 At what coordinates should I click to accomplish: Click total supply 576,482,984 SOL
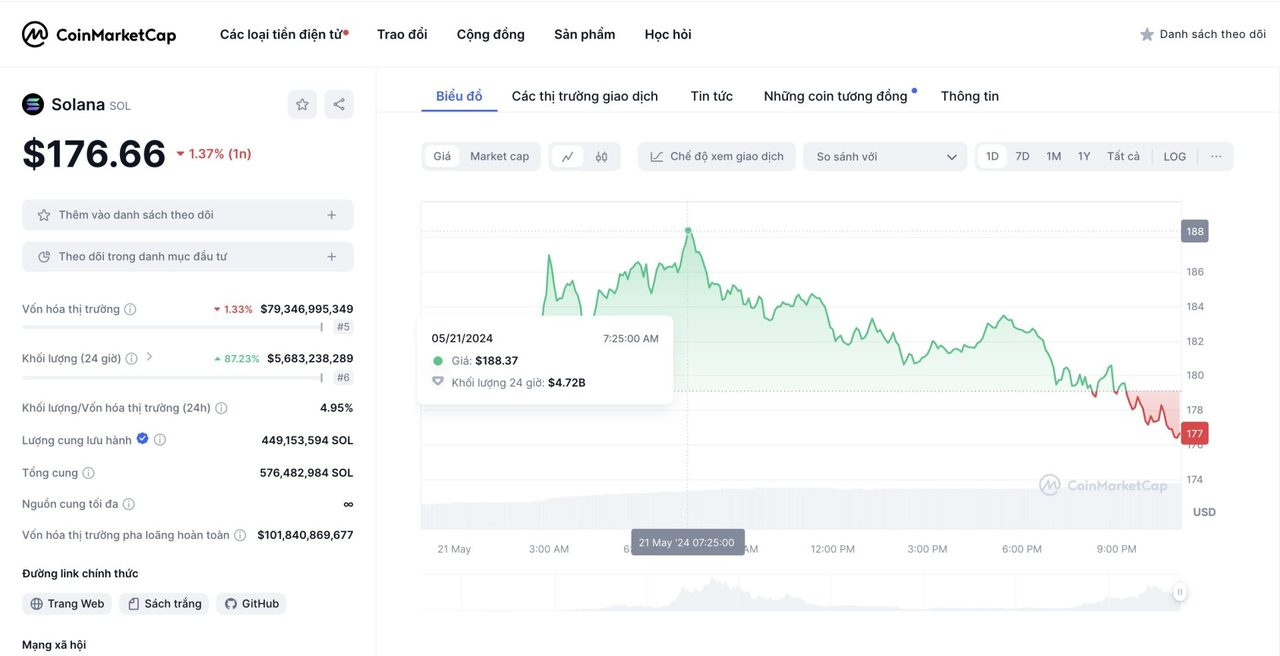click(306, 473)
